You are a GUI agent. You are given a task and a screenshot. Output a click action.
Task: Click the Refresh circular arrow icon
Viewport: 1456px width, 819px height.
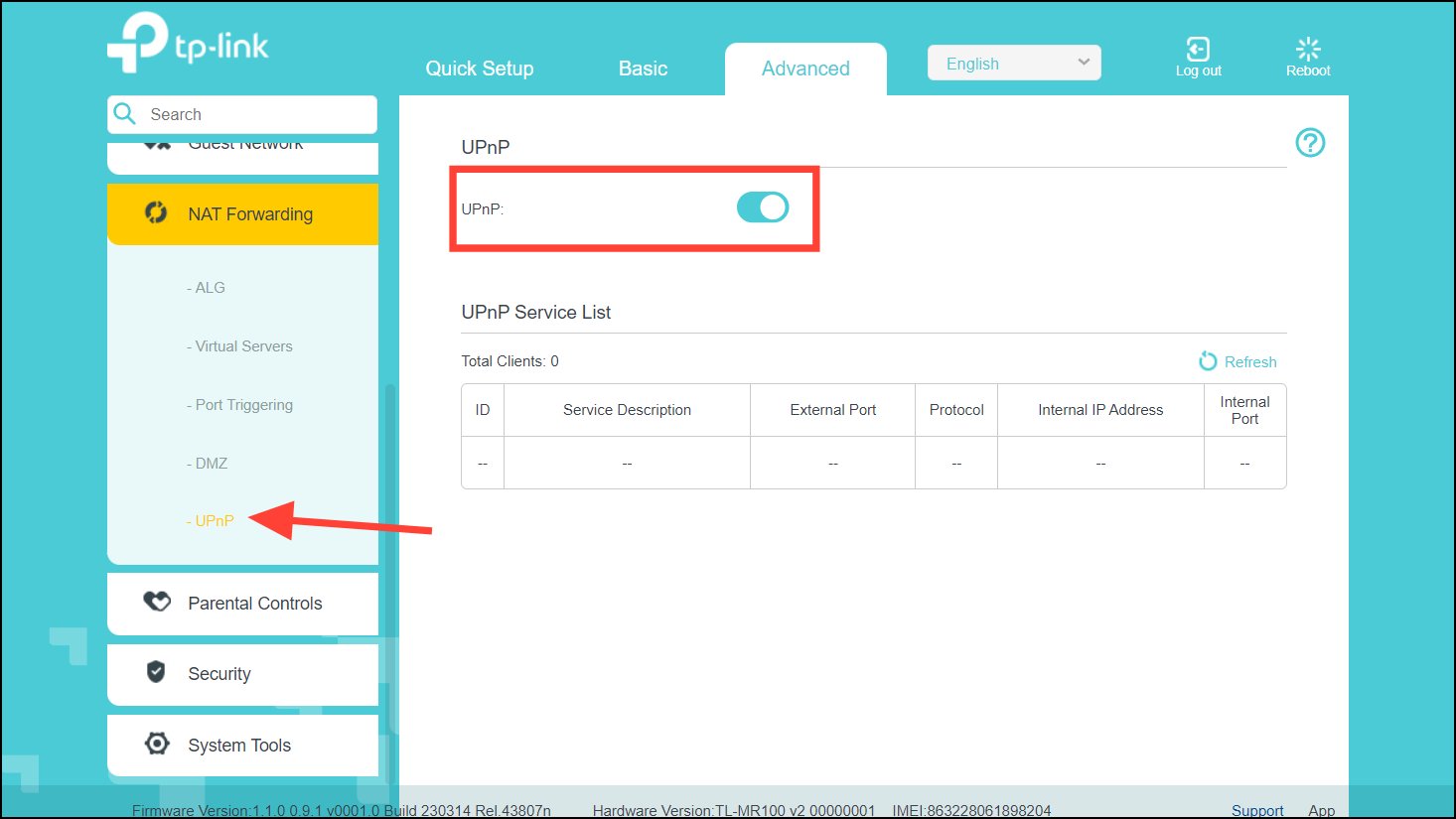[1208, 361]
